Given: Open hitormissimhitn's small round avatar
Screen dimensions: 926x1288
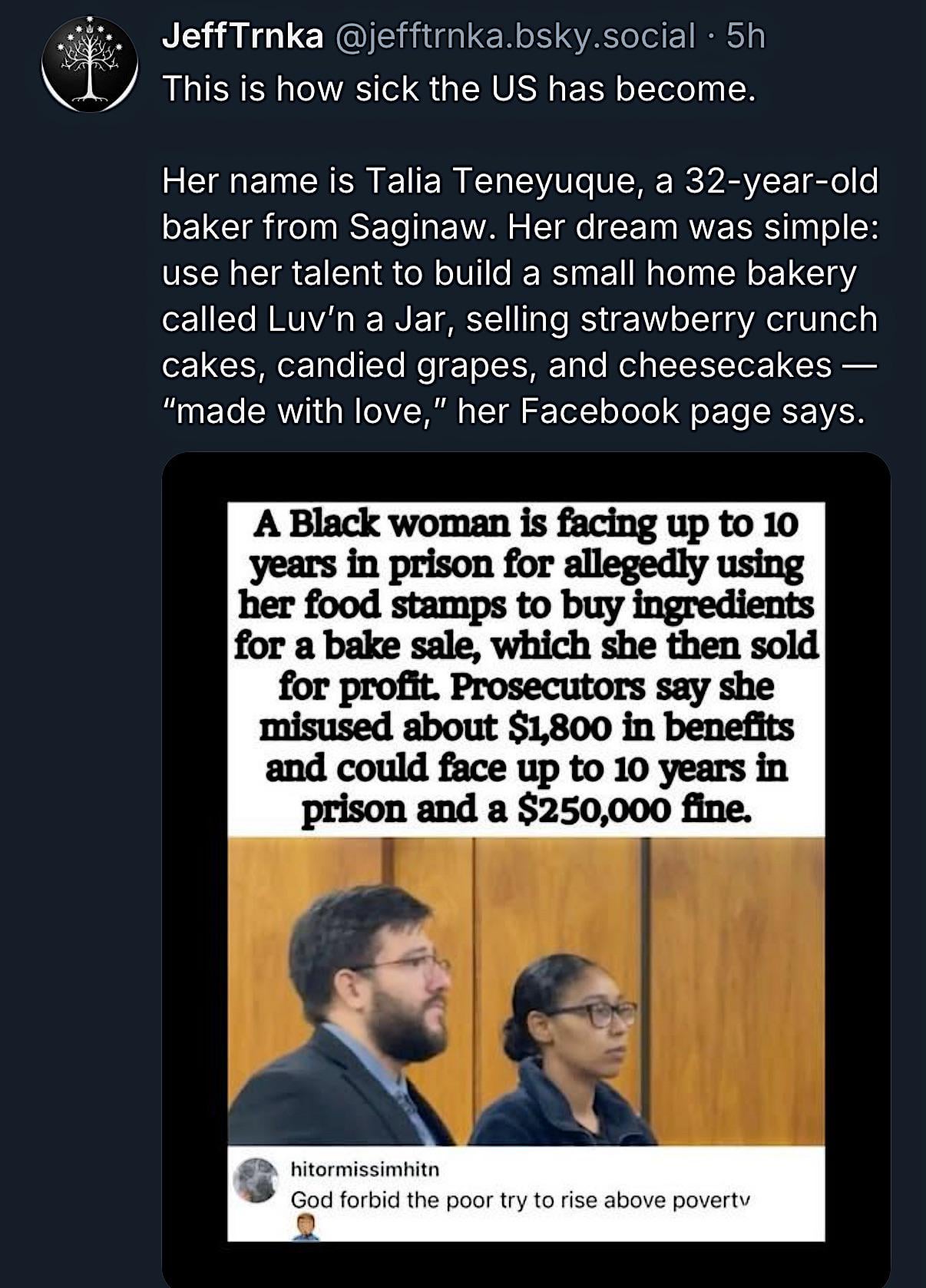Looking at the screenshot, I should [x=257, y=1181].
